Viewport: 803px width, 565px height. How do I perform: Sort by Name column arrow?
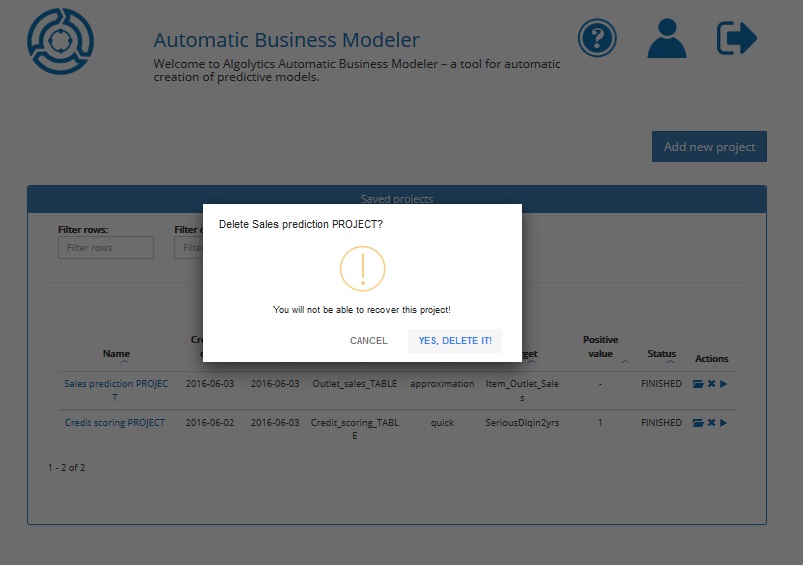pos(124,363)
